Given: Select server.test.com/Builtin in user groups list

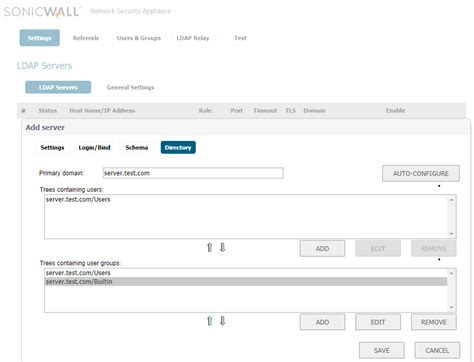Looking at the screenshot, I should [246, 282].
